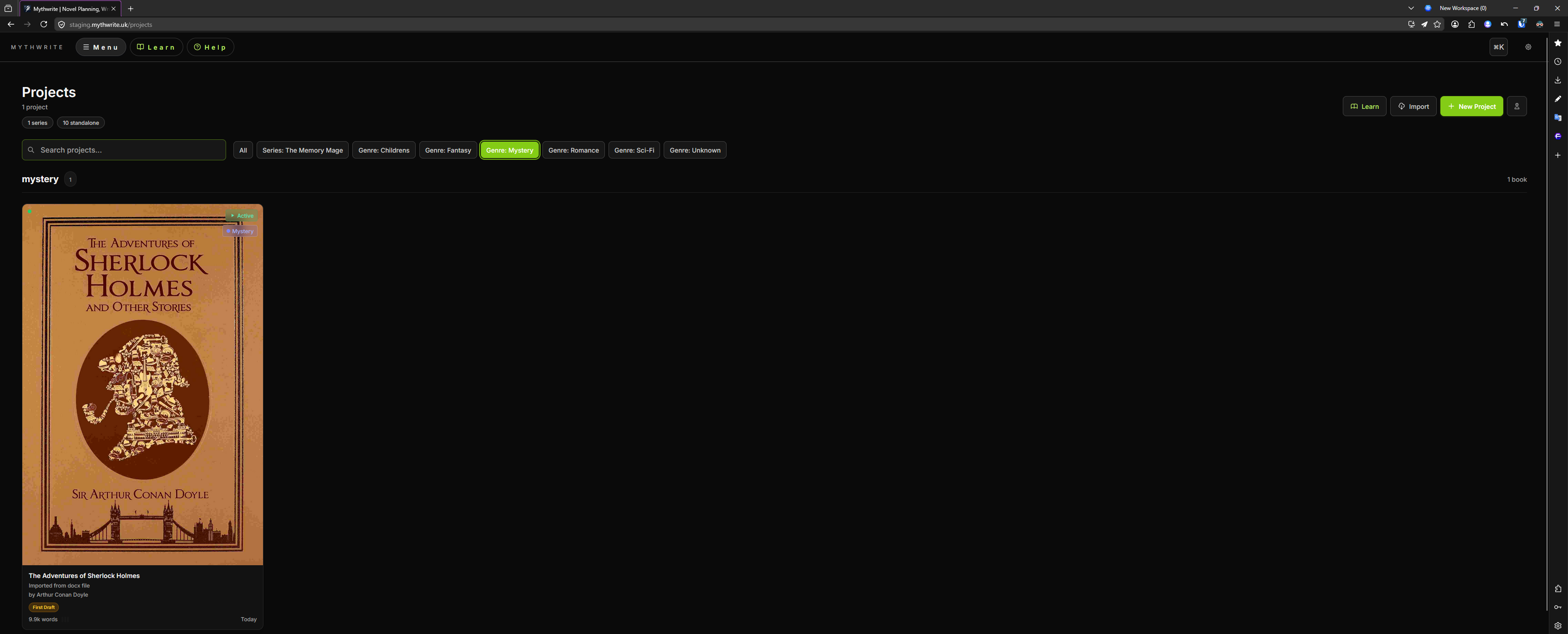Click the user profile icon beside New Project
This screenshot has height=634, width=1568.
tap(1516, 107)
